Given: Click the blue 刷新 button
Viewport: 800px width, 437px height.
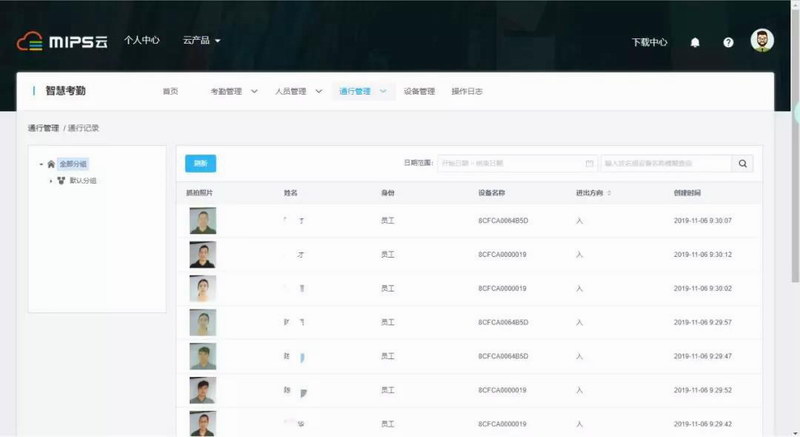Looking at the screenshot, I should pyautogui.click(x=200, y=163).
